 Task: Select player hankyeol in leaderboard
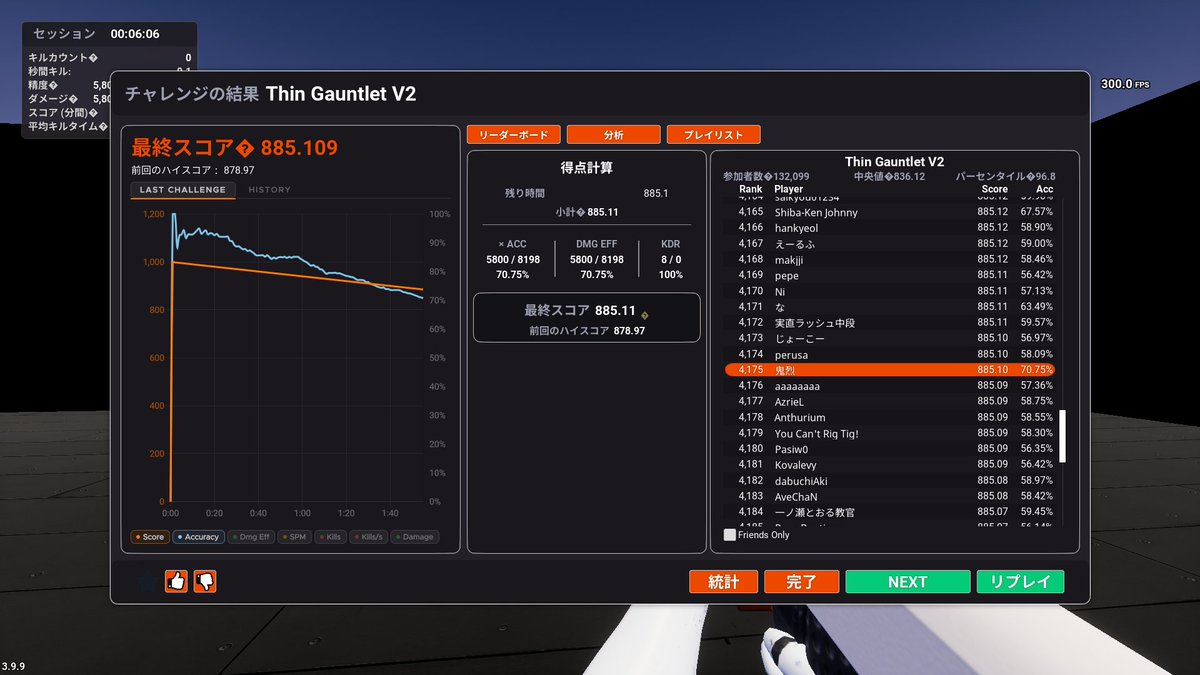(890, 228)
